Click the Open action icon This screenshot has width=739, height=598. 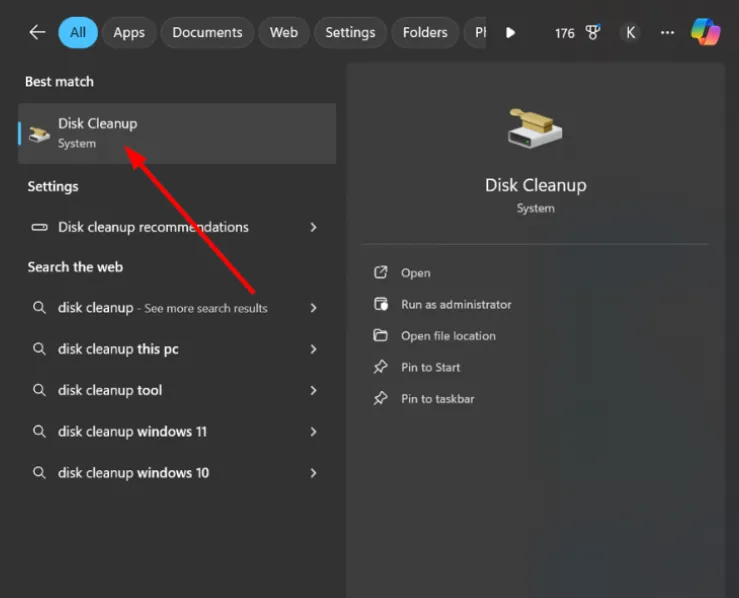(x=380, y=272)
